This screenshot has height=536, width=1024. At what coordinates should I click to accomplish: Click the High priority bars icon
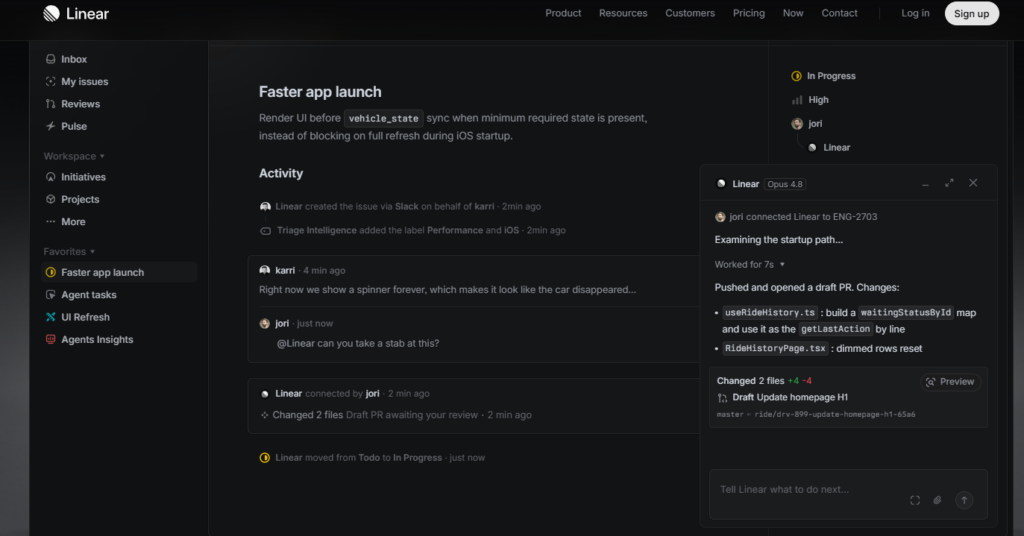pos(797,100)
